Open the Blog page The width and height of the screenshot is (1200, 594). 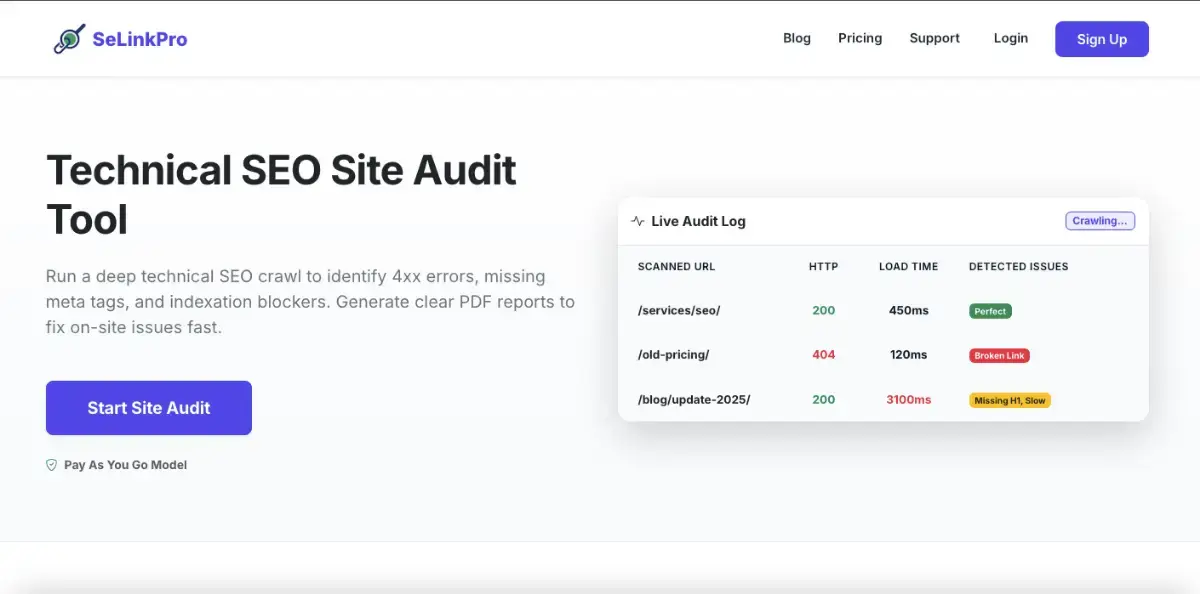pos(797,38)
